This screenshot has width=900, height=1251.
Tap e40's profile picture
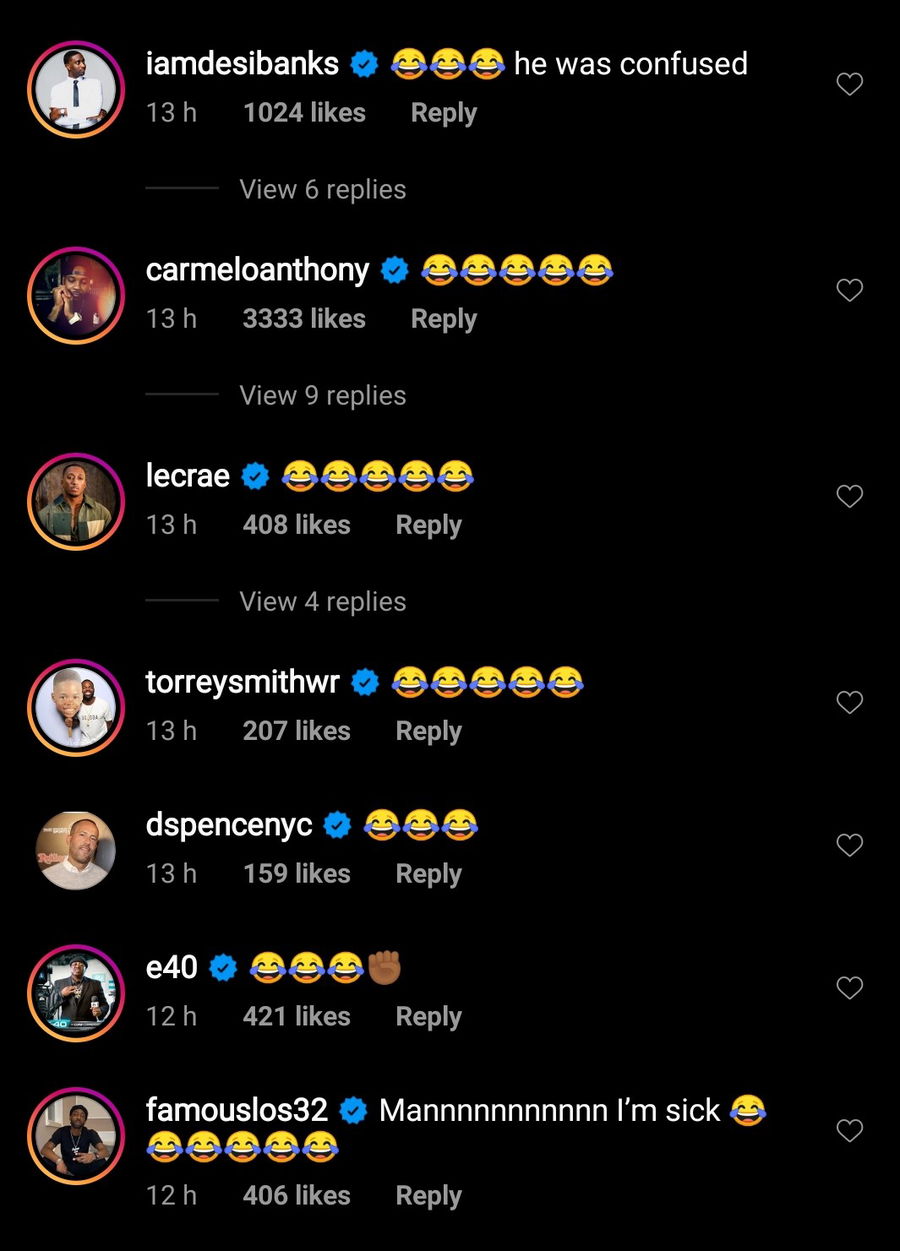(76, 993)
